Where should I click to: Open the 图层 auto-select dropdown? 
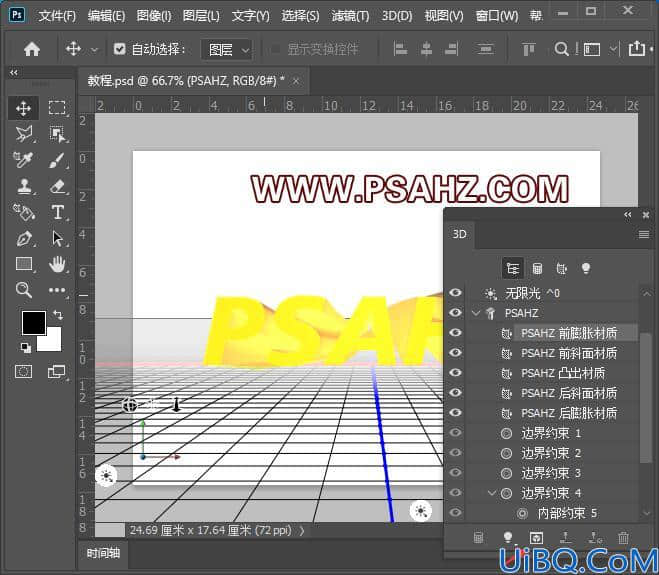point(227,50)
